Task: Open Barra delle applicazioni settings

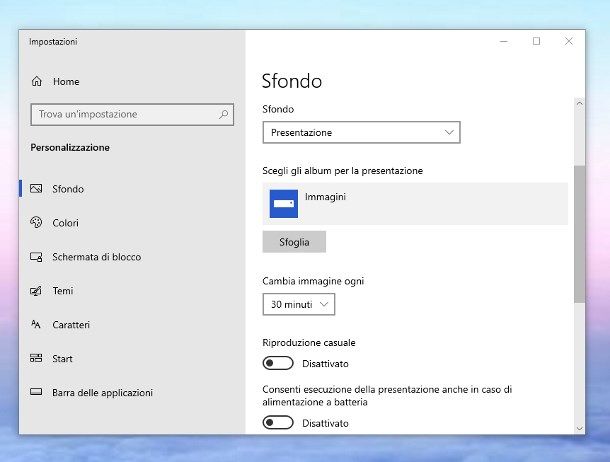Action: (132, 392)
